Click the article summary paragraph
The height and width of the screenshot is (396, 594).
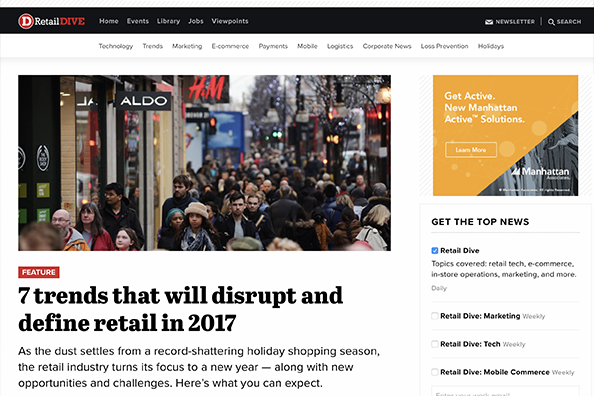(199, 367)
